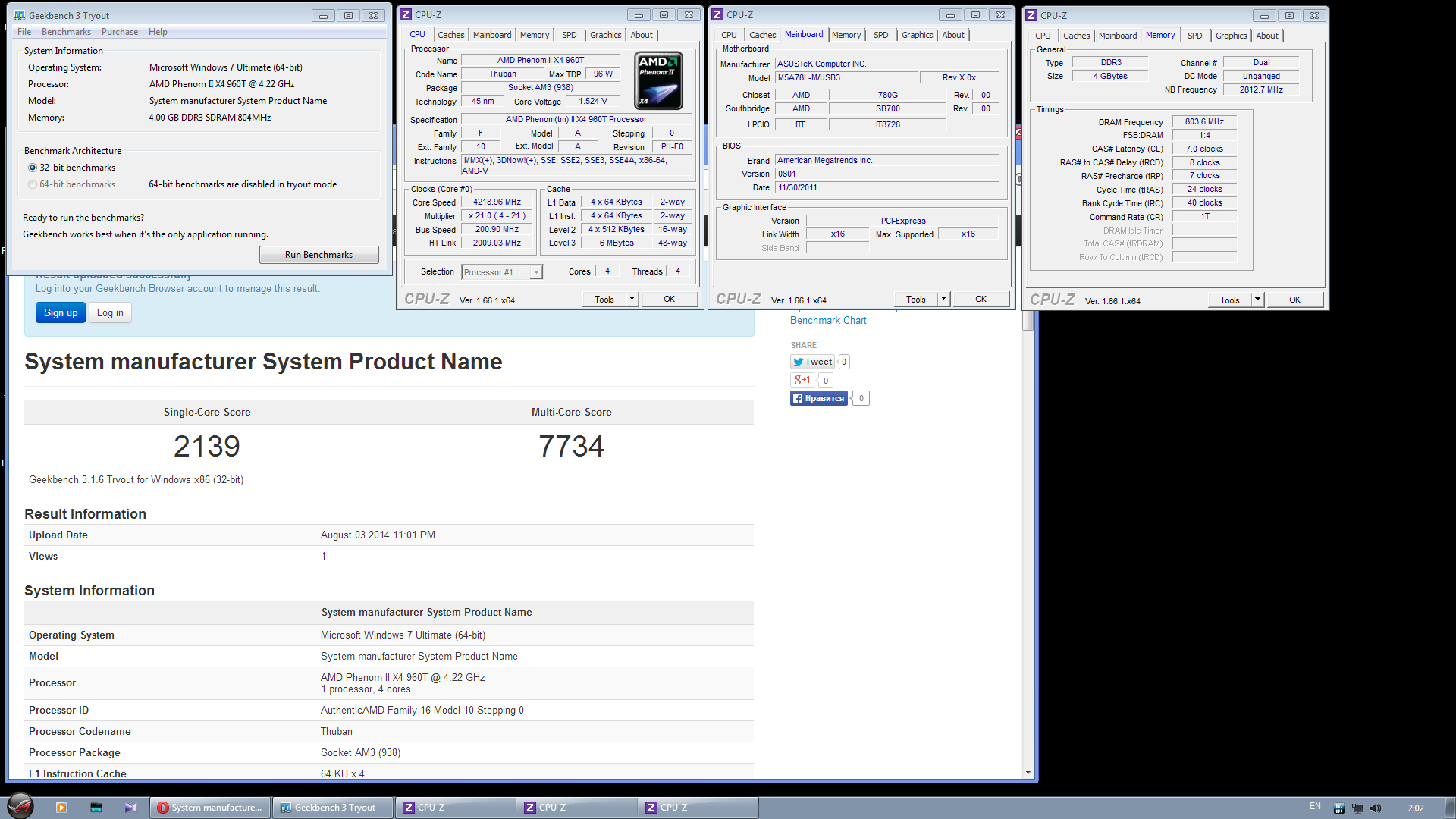Activate the third CPU-Z taskbar button
Image resolution: width=1456 pixels, height=819 pixels.
(698, 808)
